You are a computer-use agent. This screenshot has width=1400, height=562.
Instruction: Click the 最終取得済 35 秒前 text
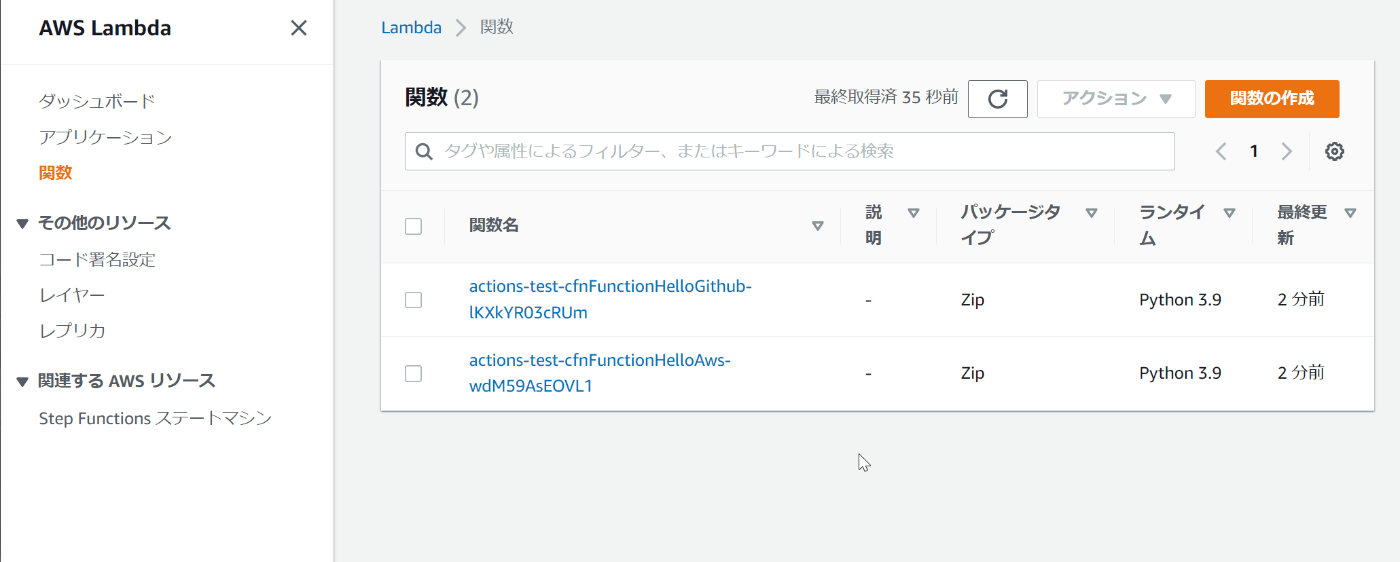(886, 97)
